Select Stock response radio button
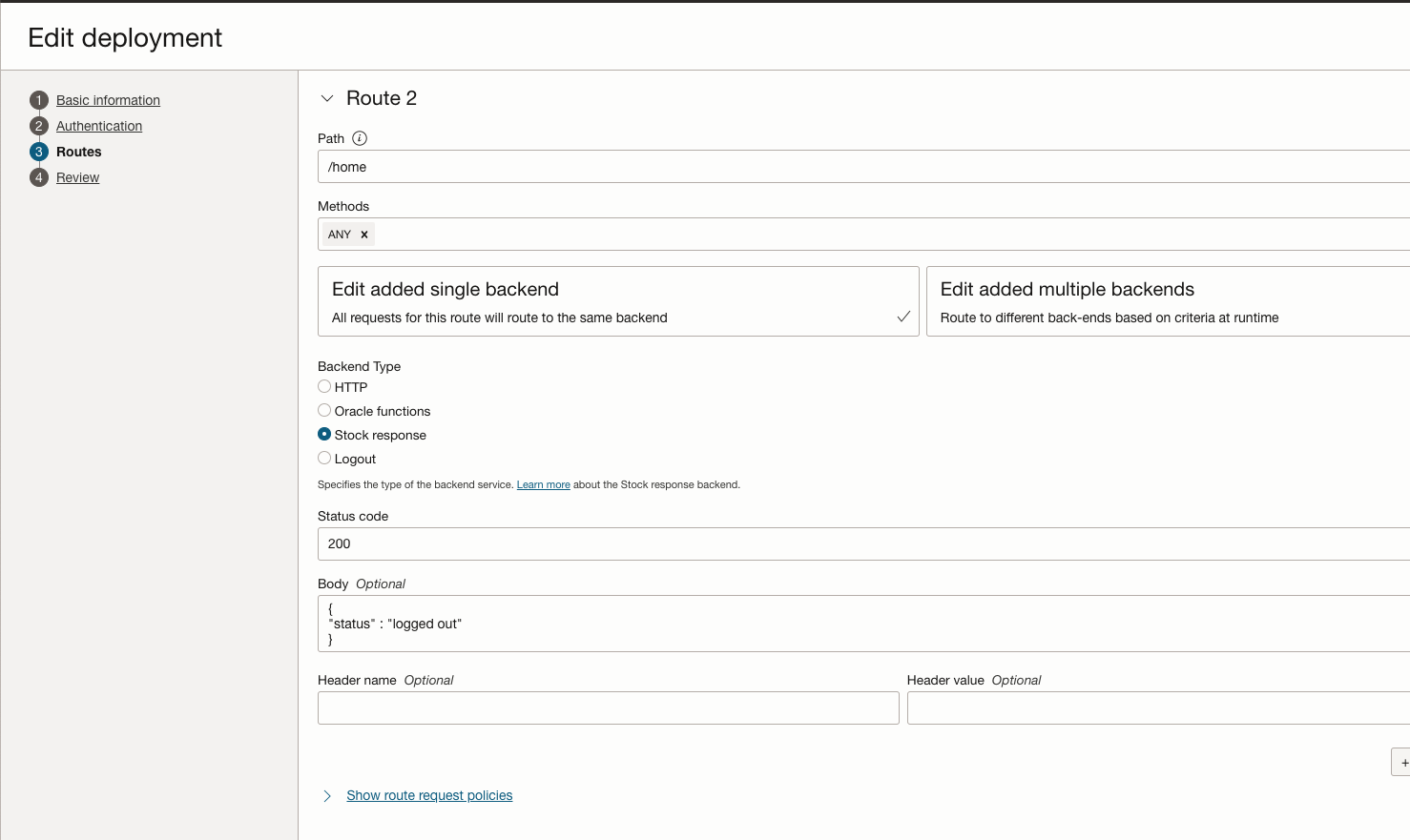 (324, 435)
